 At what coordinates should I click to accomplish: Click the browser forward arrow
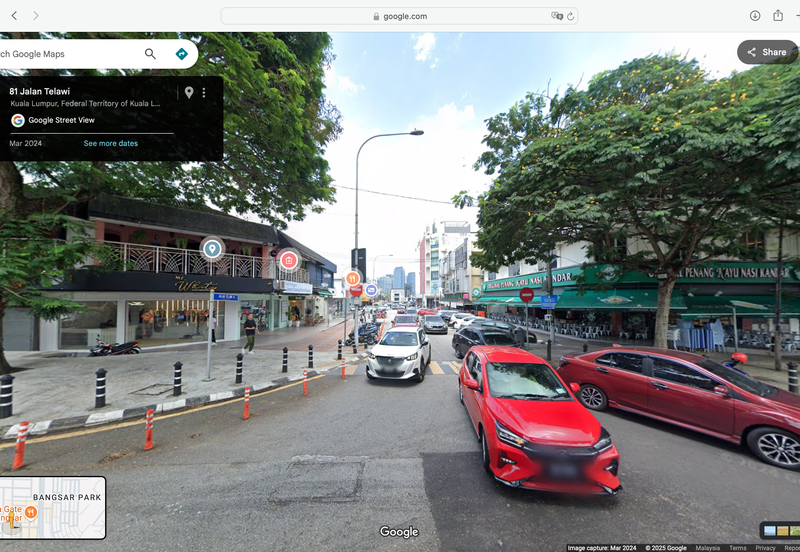coord(36,16)
